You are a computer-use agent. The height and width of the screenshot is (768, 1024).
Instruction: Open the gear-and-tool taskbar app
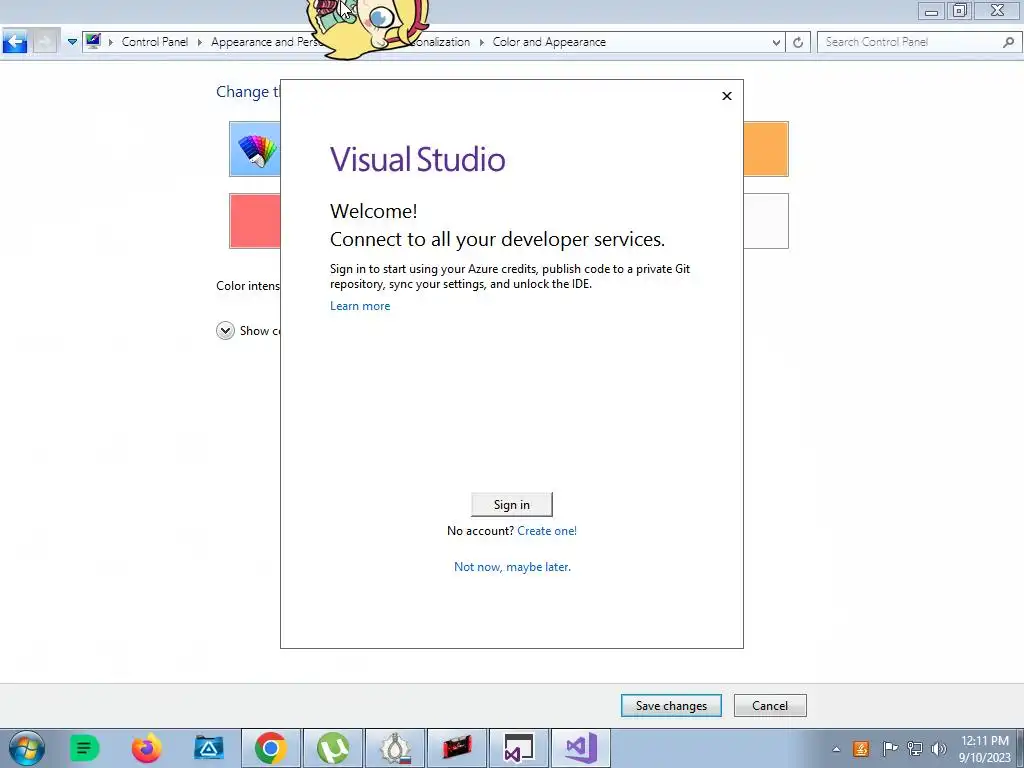click(x=395, y=748)
